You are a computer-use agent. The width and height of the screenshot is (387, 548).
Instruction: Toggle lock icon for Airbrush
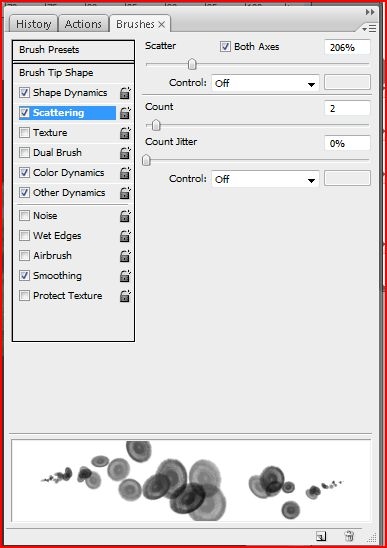coord(125,256)
